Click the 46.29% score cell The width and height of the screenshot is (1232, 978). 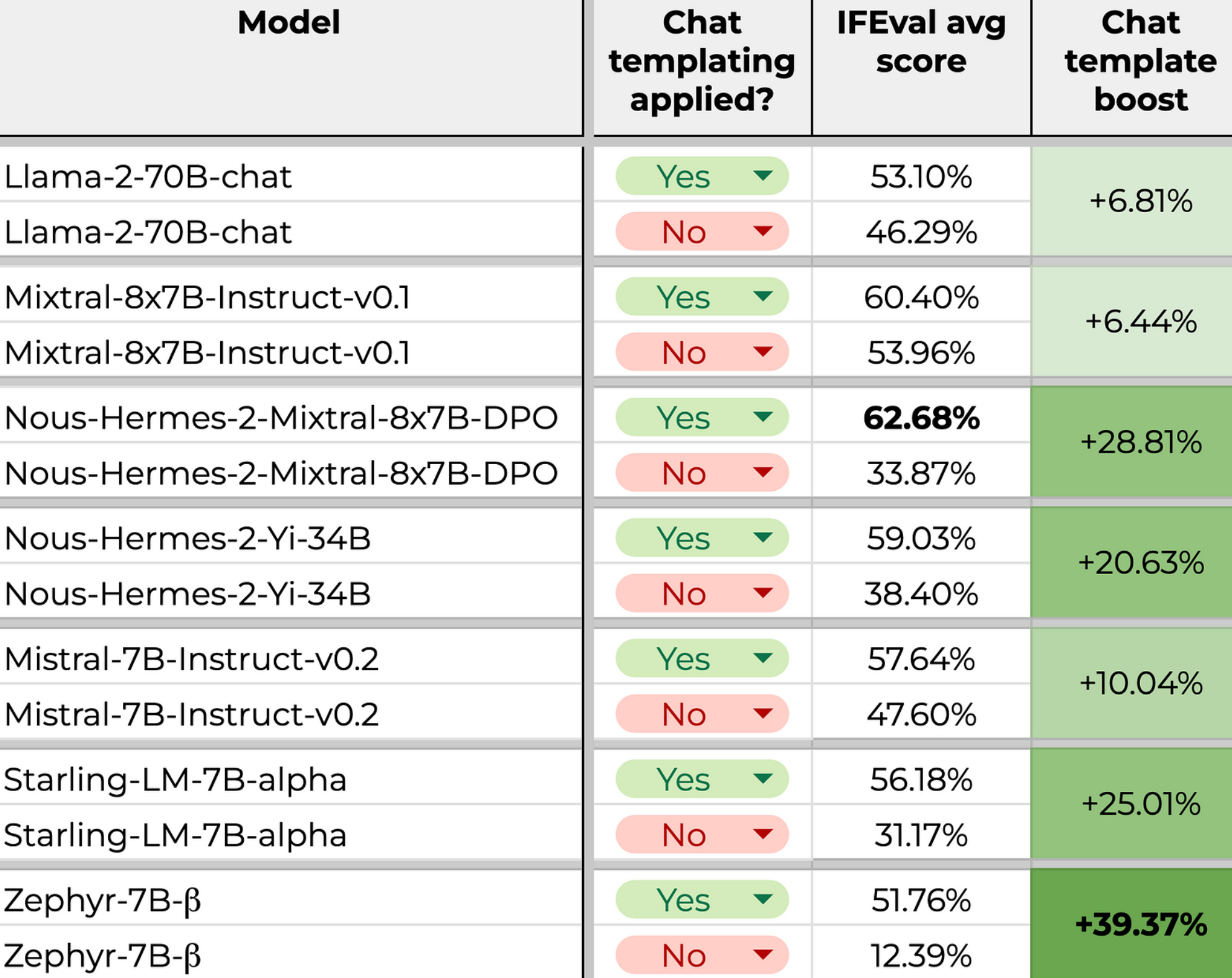921,232
